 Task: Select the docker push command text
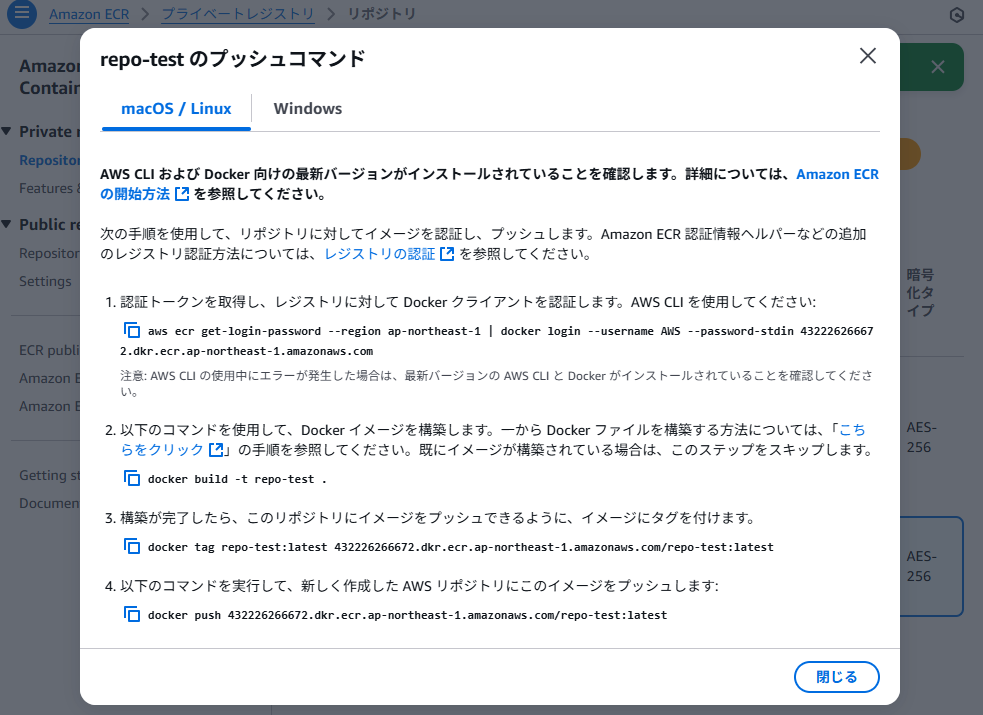(x=407, y=615)
